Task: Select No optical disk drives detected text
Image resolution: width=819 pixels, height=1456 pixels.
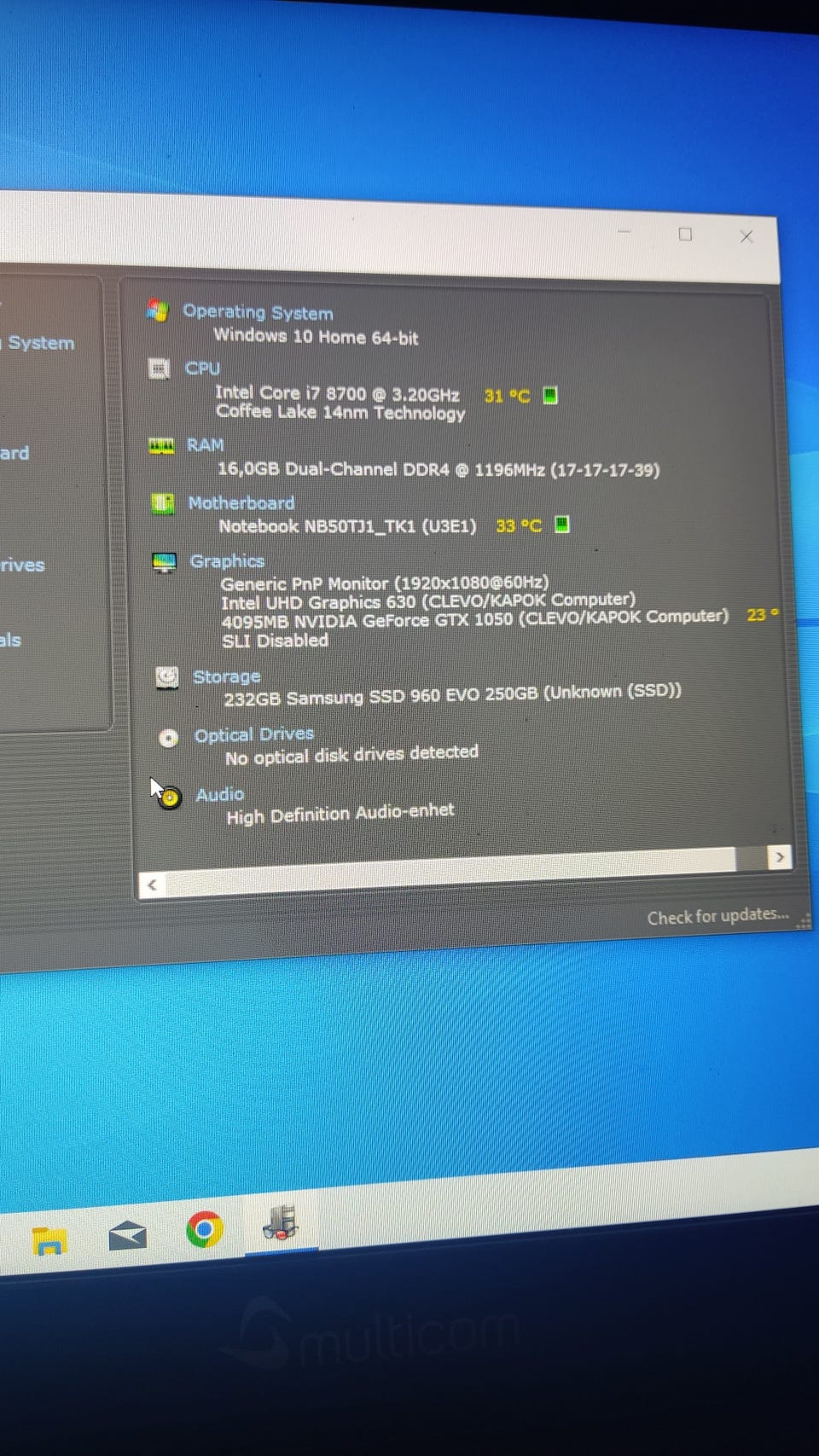Action: click(x=351, y=755)
